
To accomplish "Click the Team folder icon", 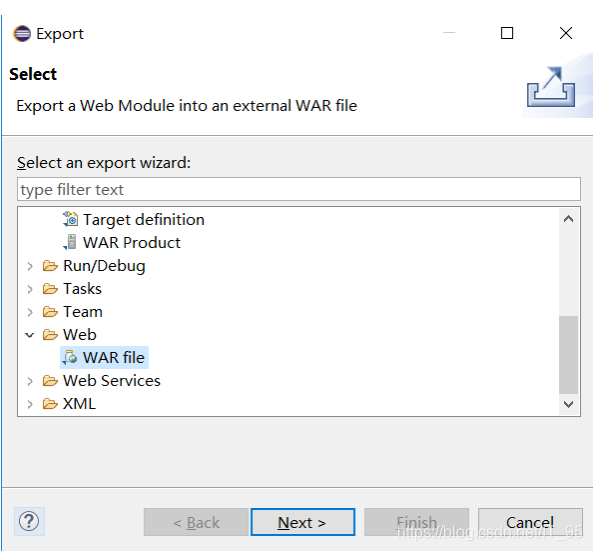I will (50, 312).
